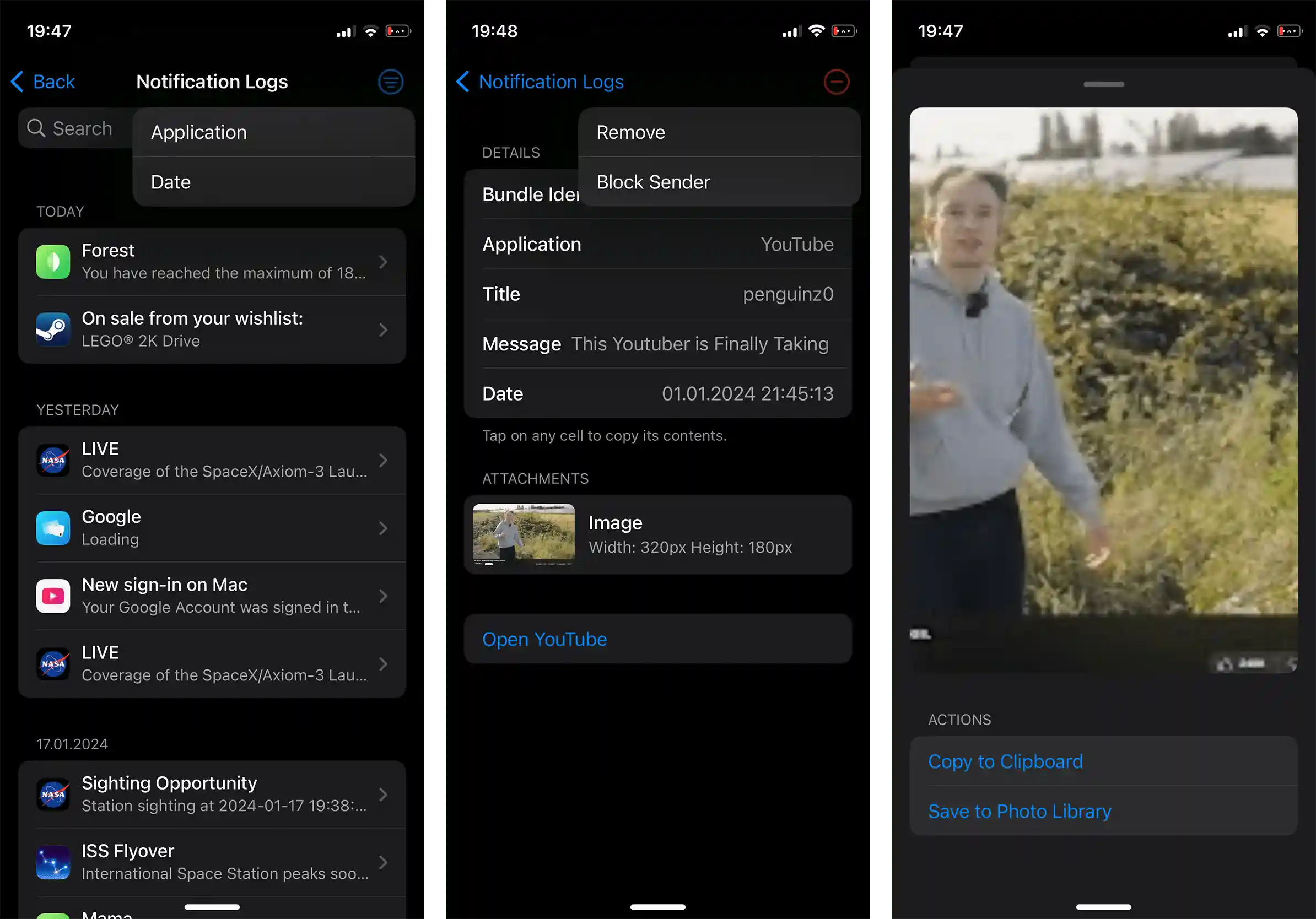Open the Forest notification chevron
The width and height of the screenshot is (1316, 919).
(383, 262)
